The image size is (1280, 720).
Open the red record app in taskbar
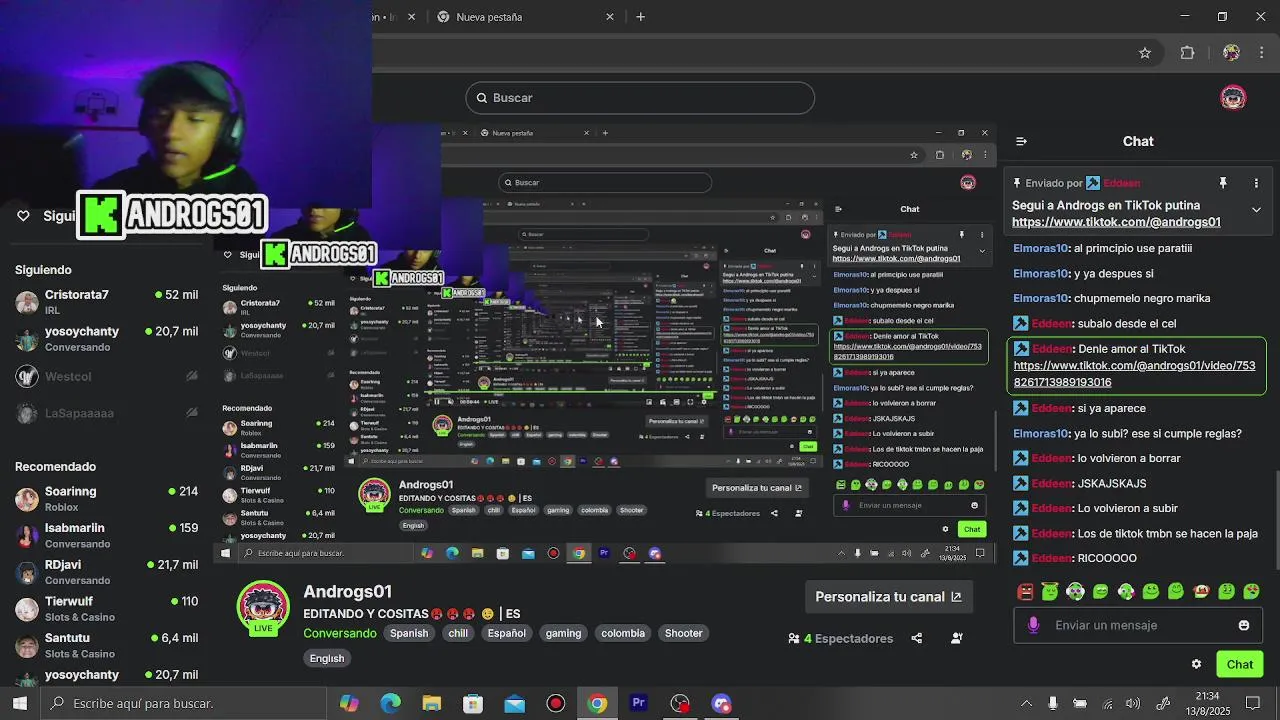556,703
